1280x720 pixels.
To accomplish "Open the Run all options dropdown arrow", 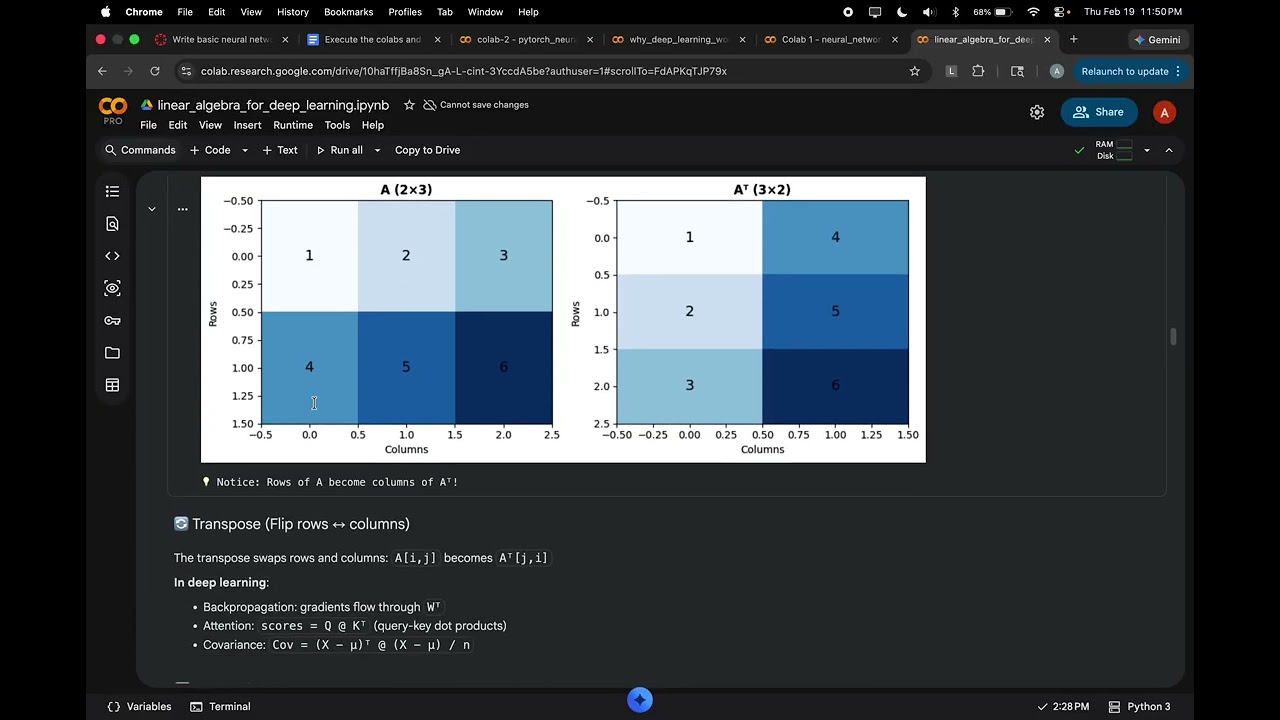I will pos(377,150).
